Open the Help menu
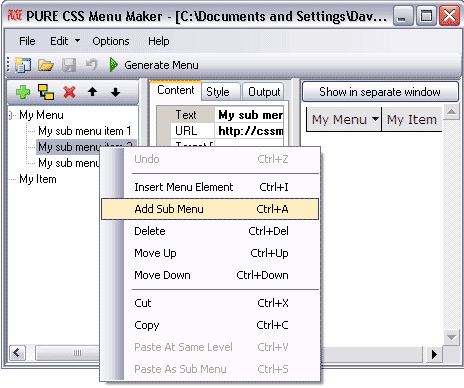 159,41
